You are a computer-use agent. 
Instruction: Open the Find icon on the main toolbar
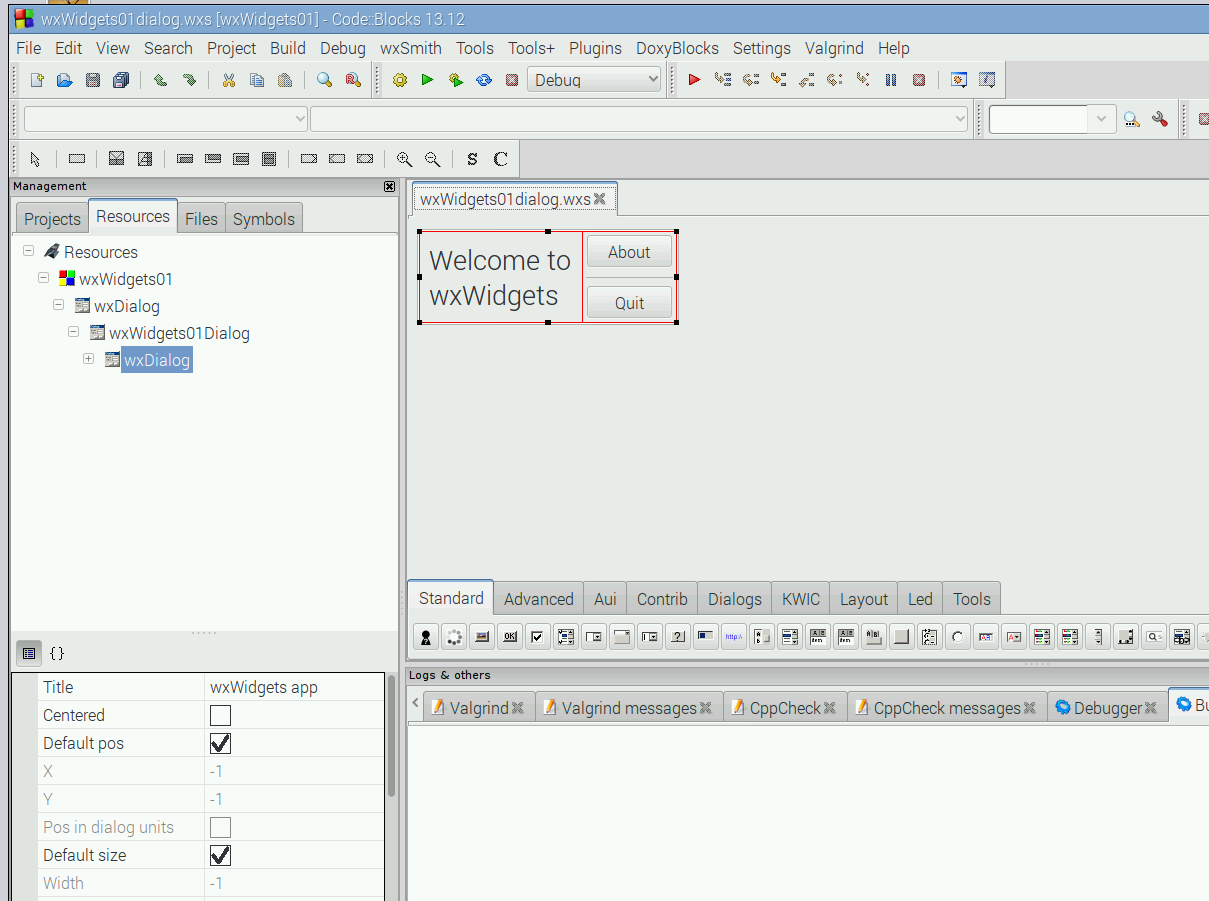[x=324, y=80]
